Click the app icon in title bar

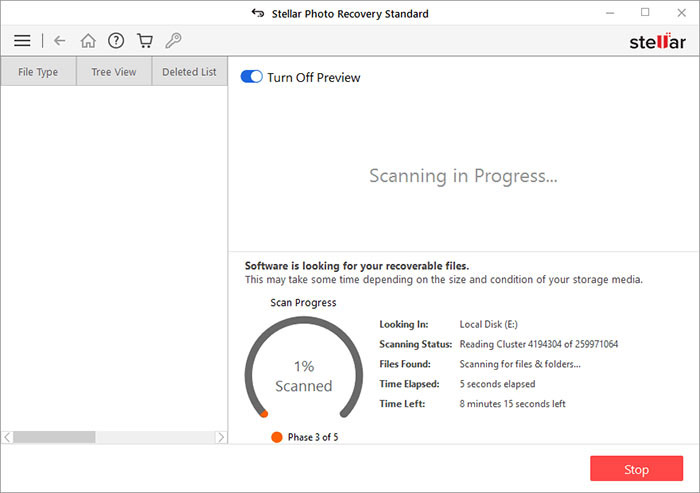tap(258, 13)
